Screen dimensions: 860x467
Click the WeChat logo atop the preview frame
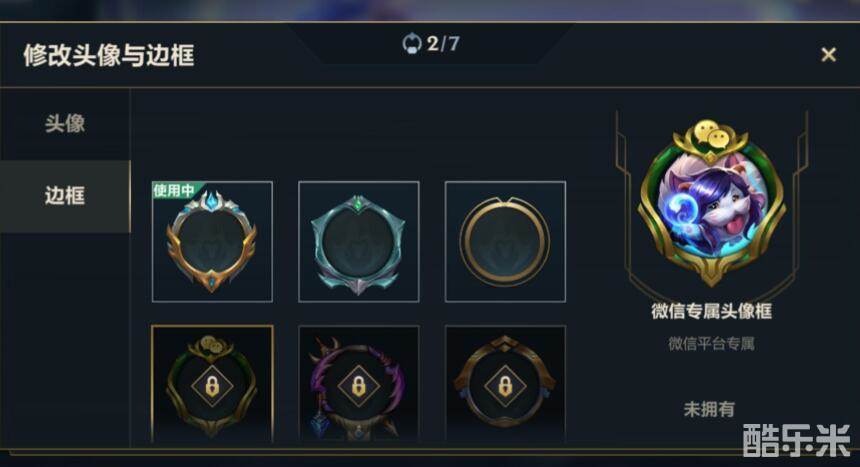pos(711,134)
